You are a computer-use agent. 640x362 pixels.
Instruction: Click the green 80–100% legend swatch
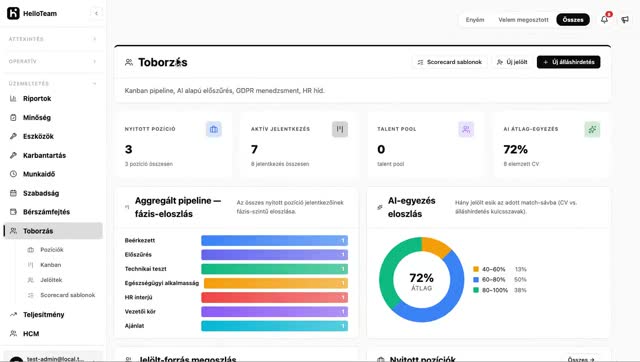coord(476,290)
